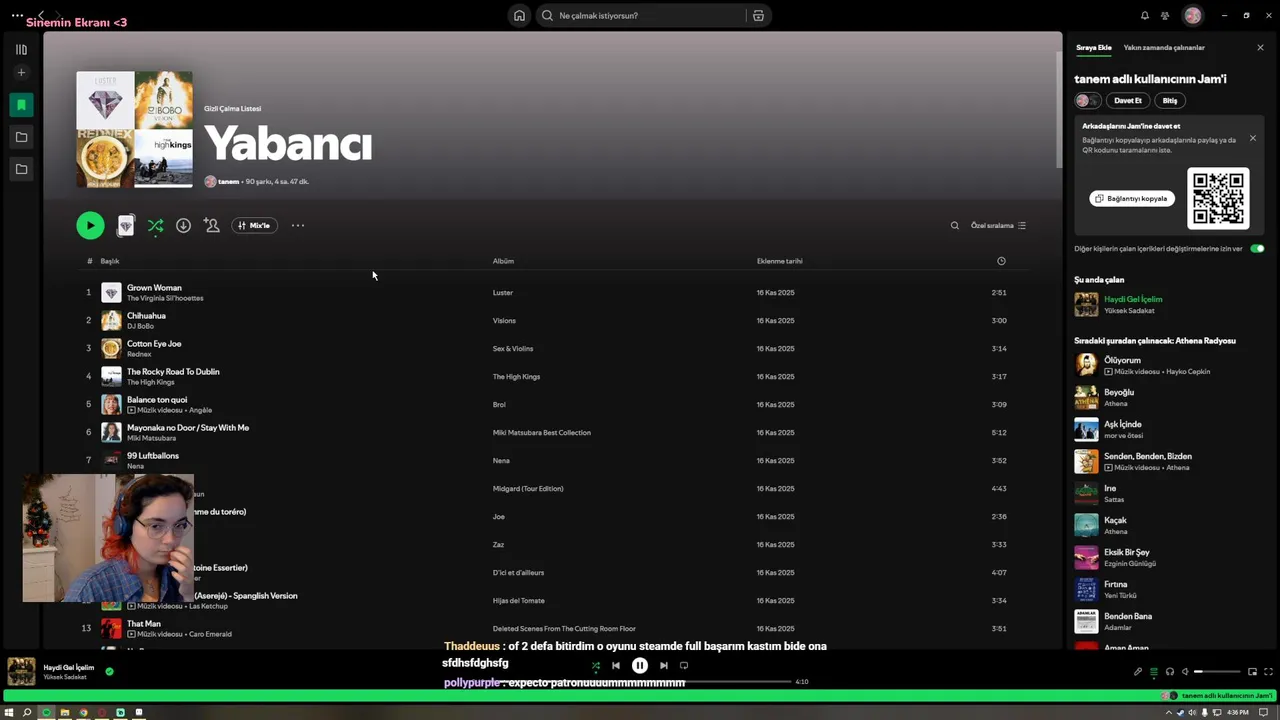Screen dimensions: 1280x720
Task: Click playlist preview card next to Play
Action: click(125, 226)
